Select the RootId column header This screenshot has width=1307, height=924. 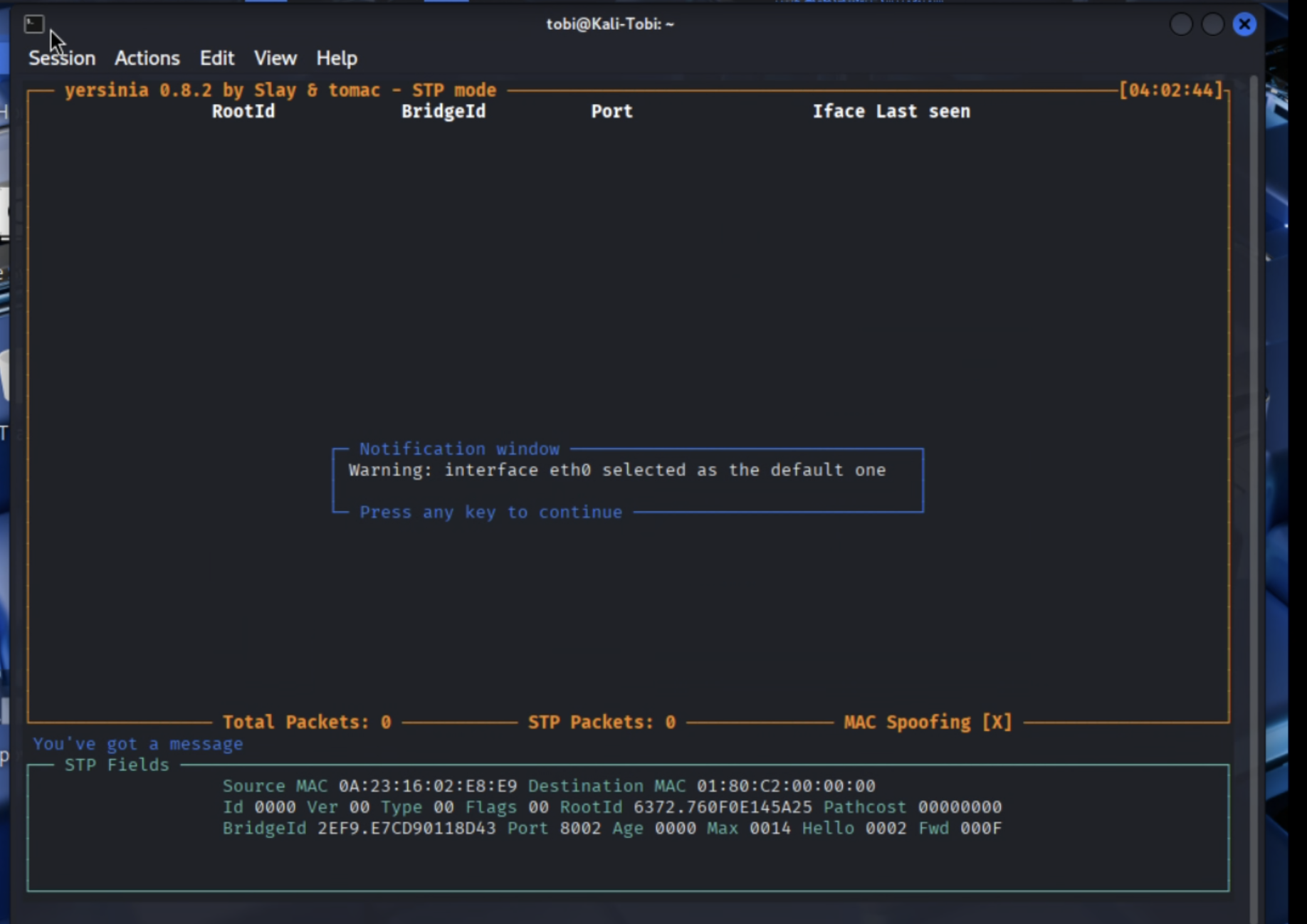pos(243,112)
